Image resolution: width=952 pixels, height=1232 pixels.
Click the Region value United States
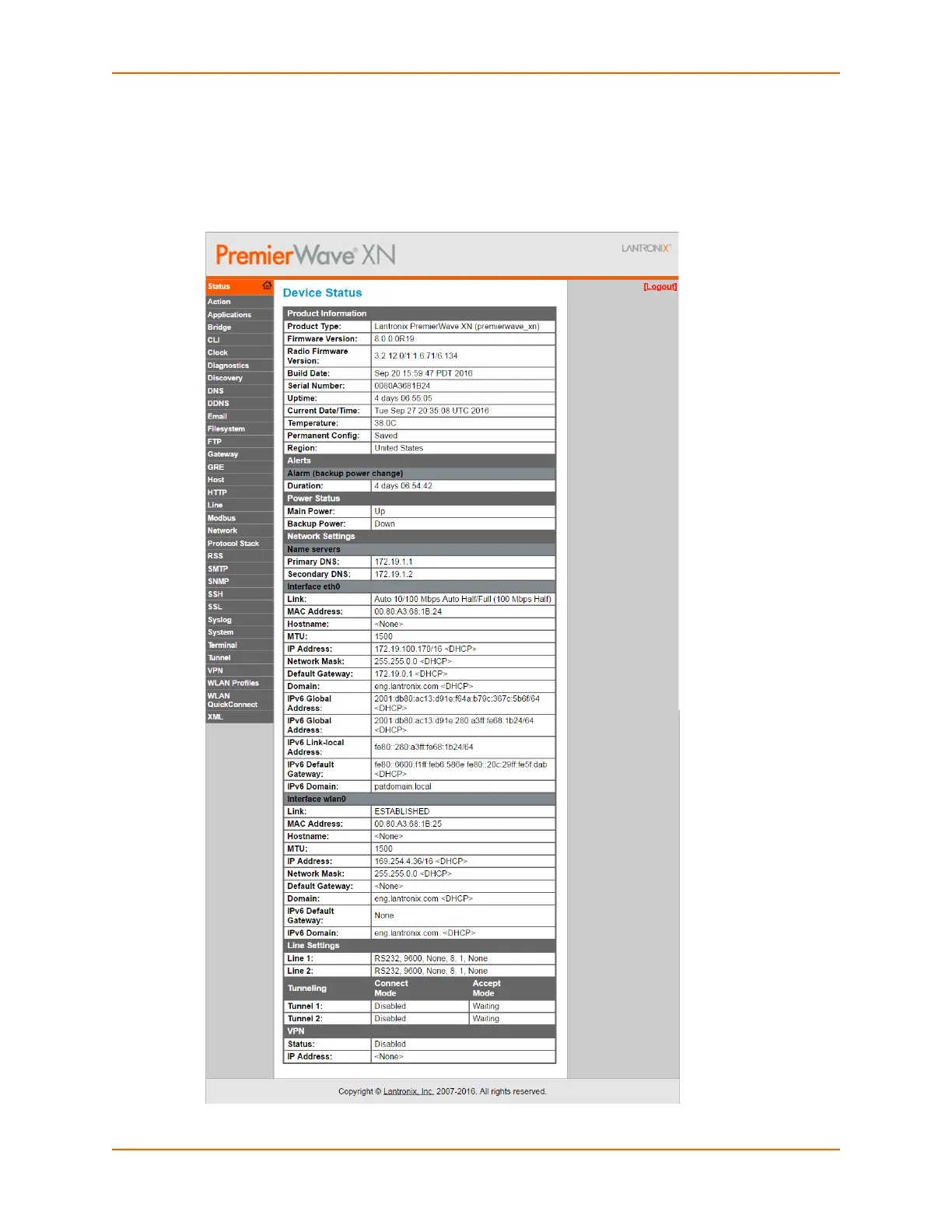click(398, 448)
